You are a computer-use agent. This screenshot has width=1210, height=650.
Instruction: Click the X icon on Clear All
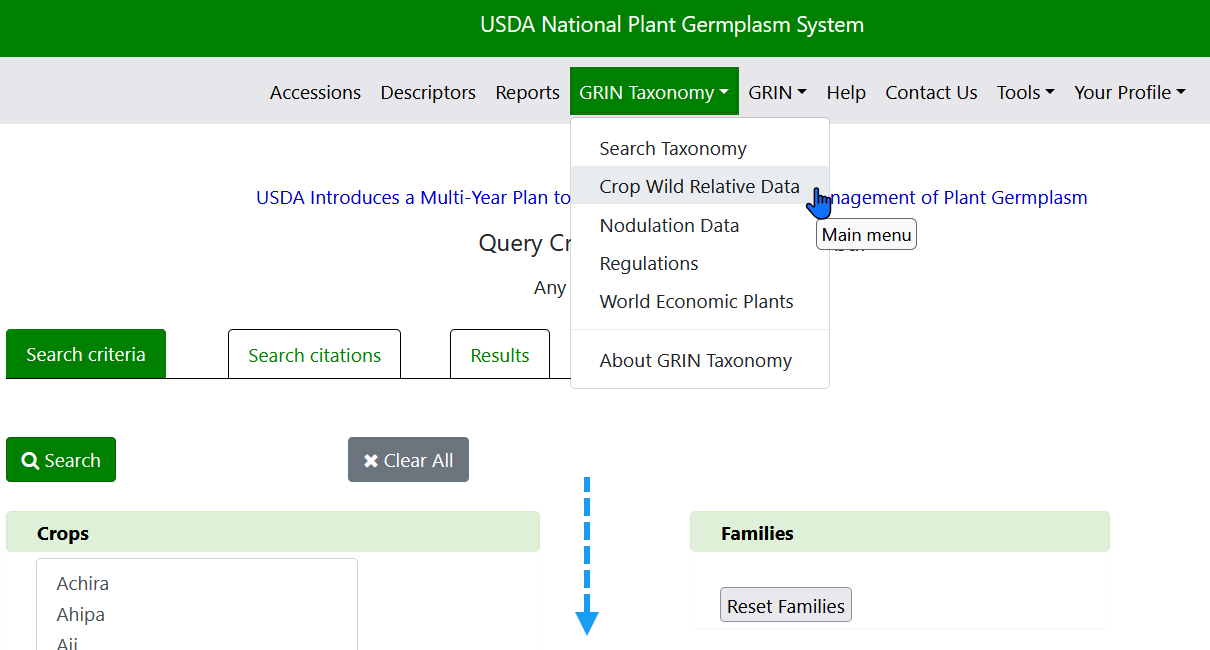(371, 461)
